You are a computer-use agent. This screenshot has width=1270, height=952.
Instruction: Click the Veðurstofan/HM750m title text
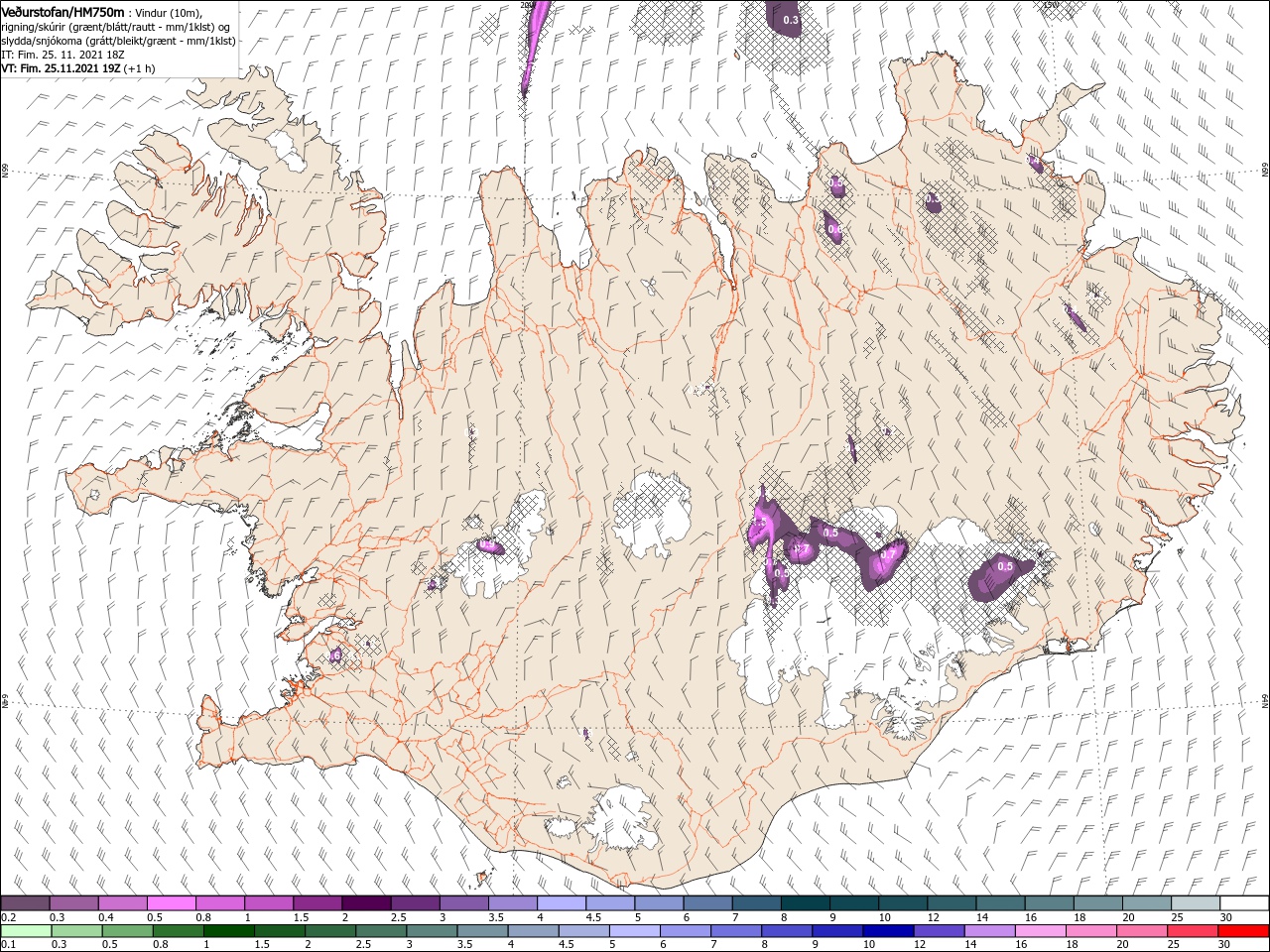[63, 12]
